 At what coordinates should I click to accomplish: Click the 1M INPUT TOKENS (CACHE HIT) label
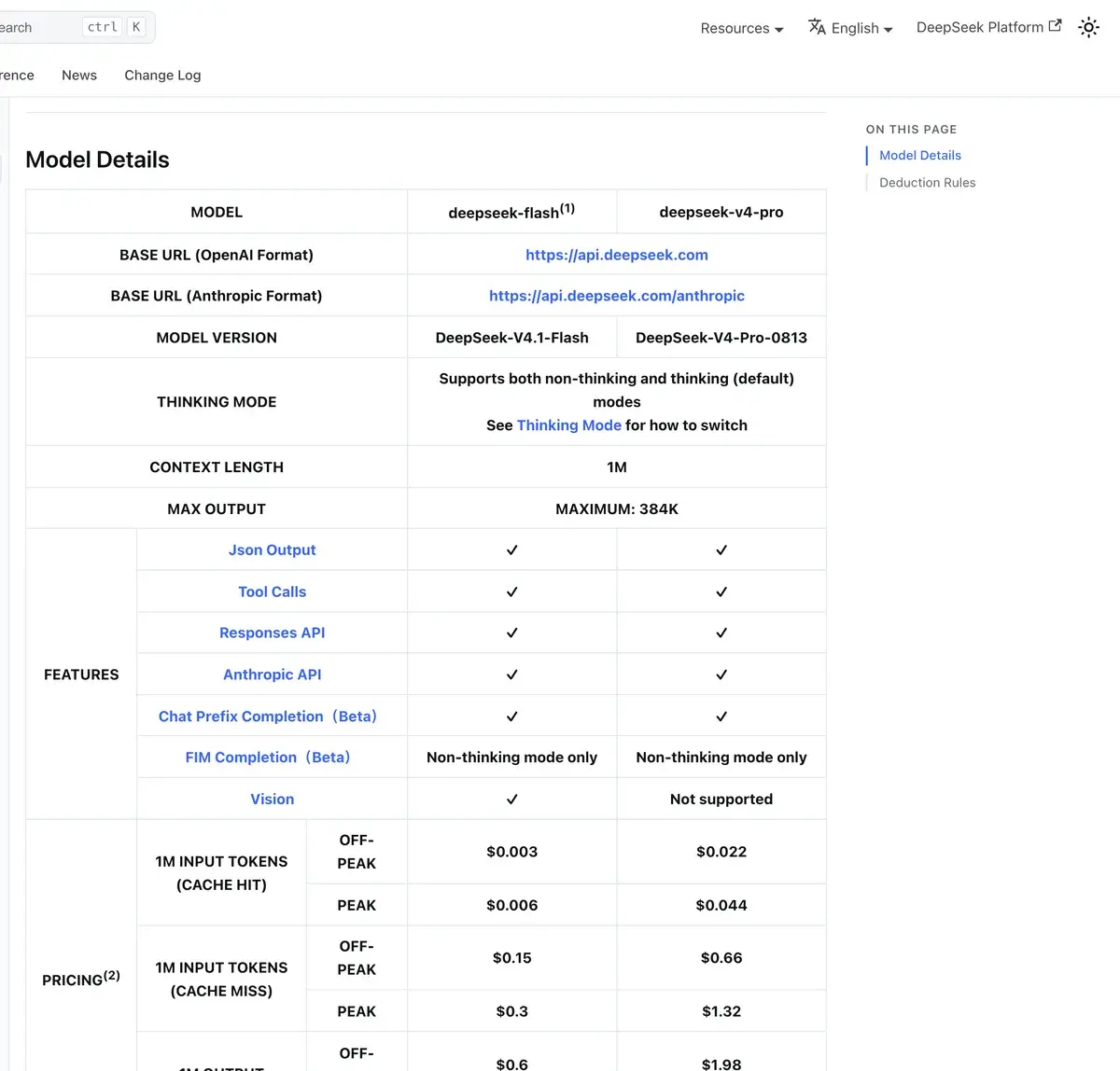pyautogui.click(x=221, y=873)
